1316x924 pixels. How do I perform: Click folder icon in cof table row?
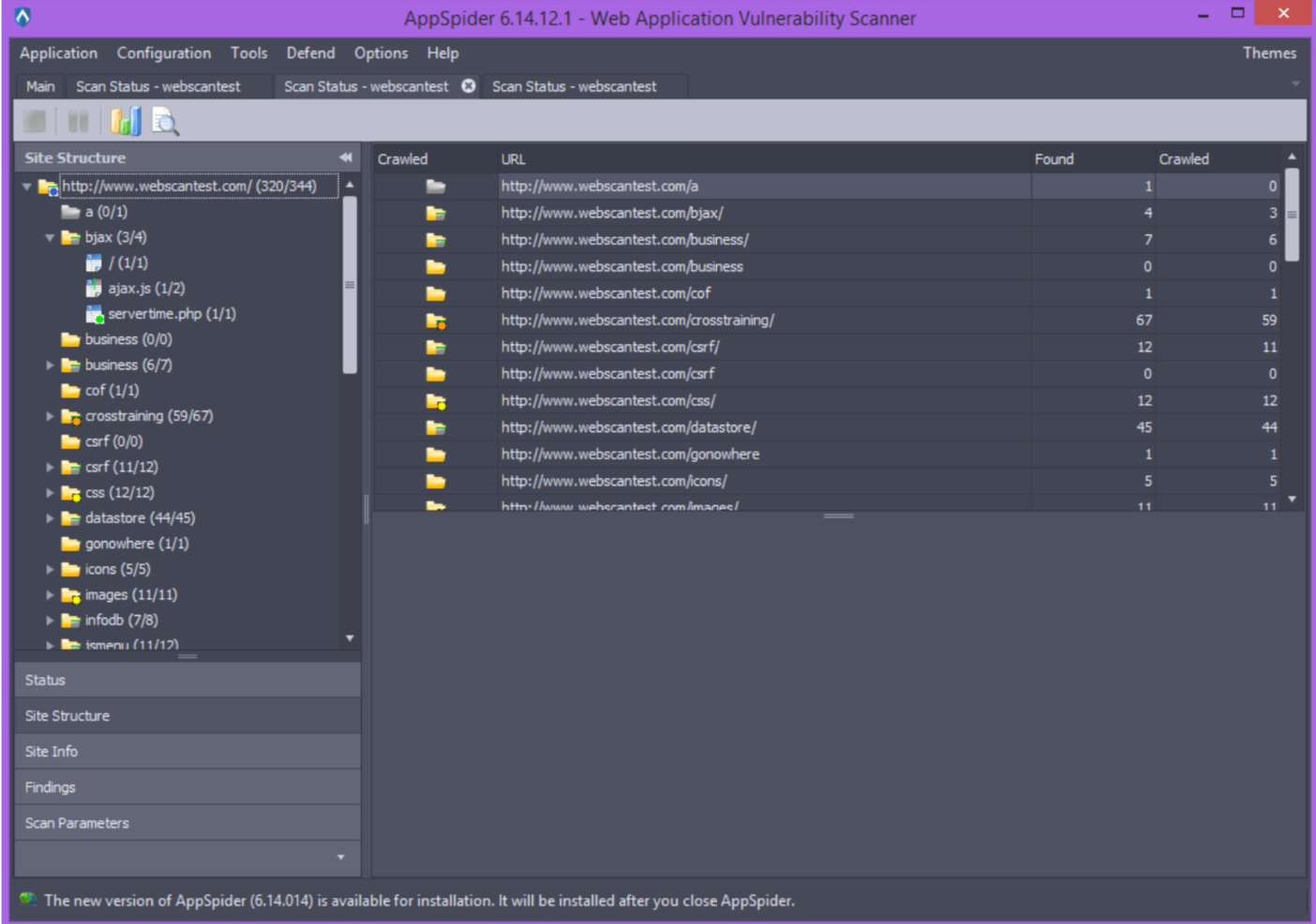436,293
